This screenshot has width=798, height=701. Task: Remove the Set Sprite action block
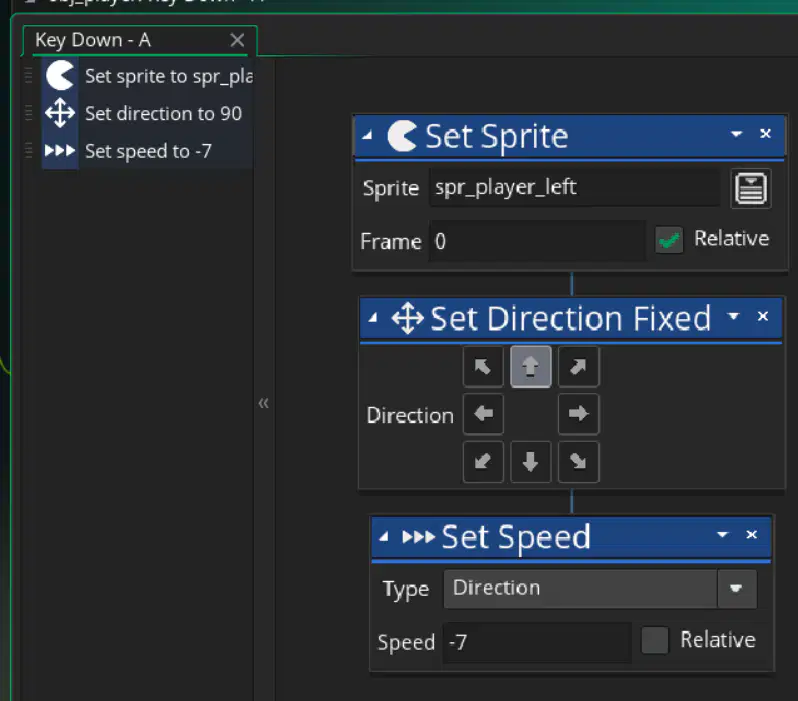pos(765,133)
